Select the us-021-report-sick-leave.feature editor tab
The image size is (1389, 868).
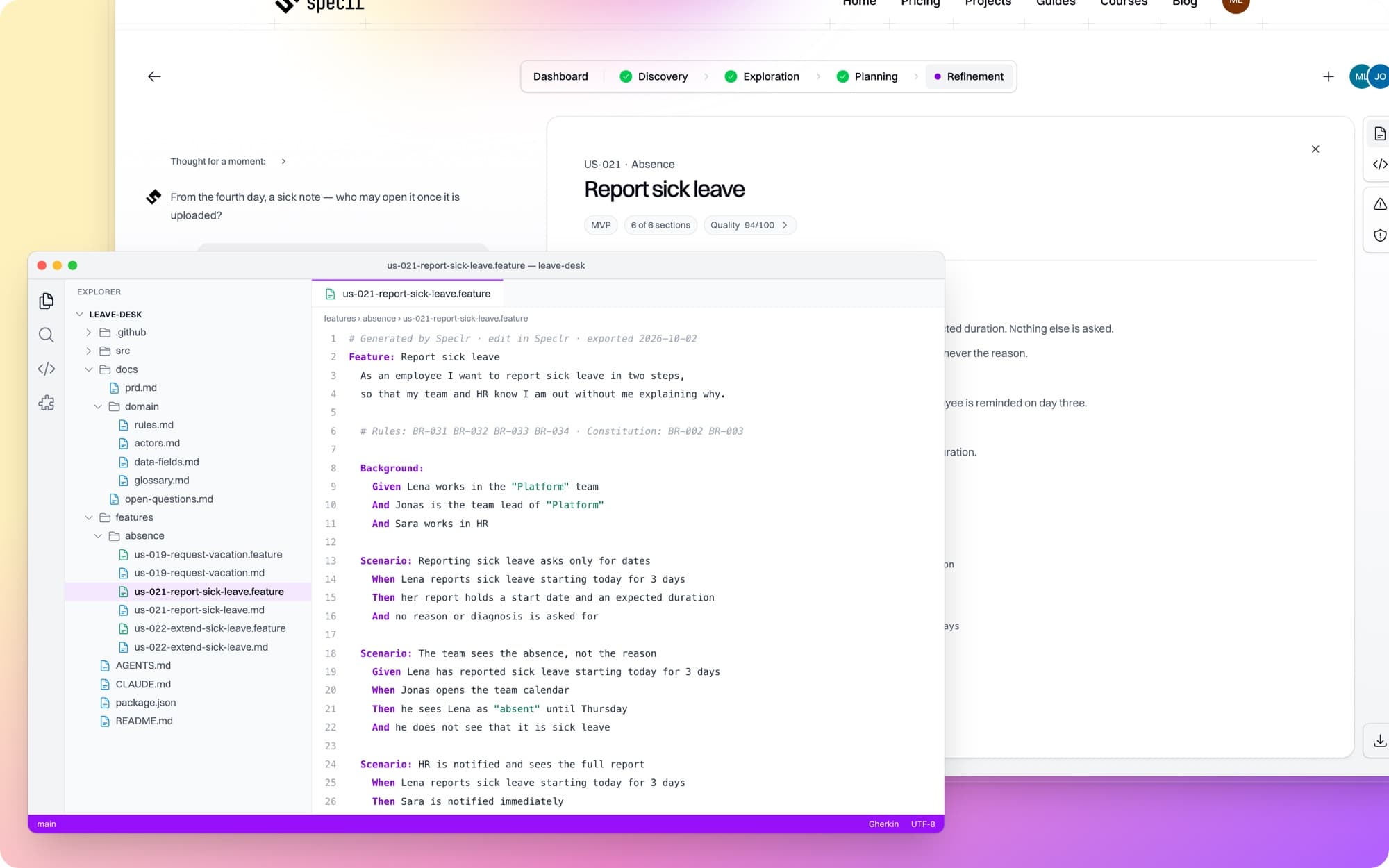coord(408,294)
